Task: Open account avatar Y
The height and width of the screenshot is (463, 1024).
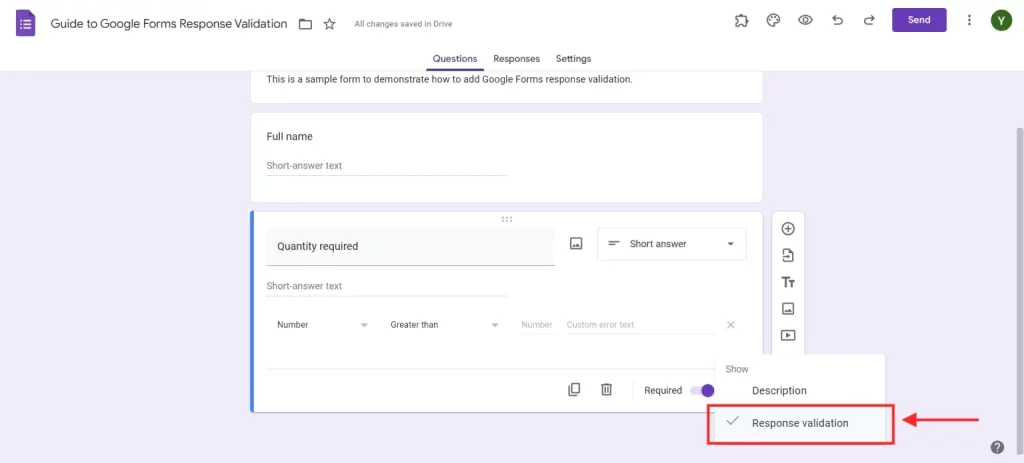Action: [x=1001, y=20]
